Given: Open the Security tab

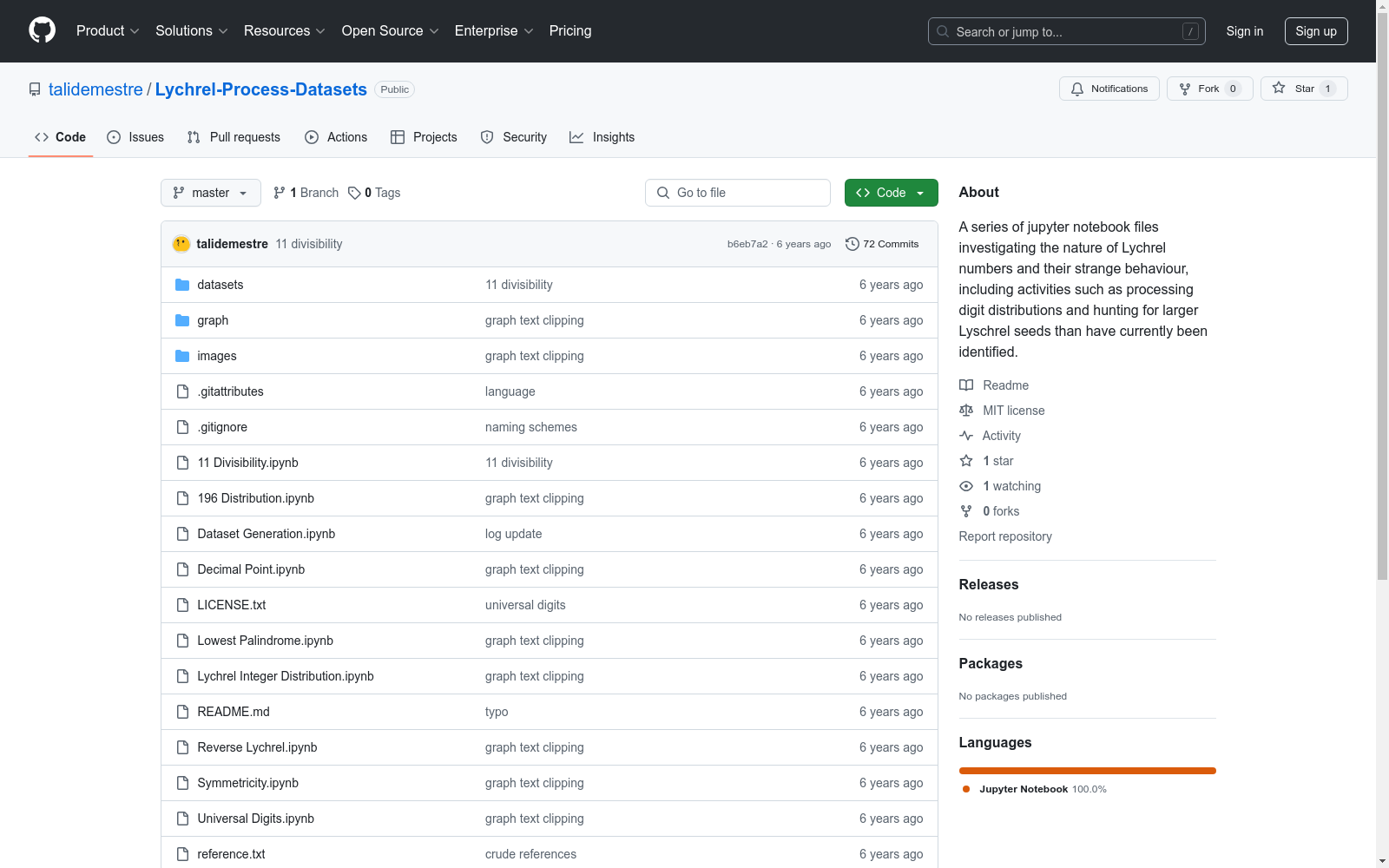Looking at the screenshot, I should point(514,137).
